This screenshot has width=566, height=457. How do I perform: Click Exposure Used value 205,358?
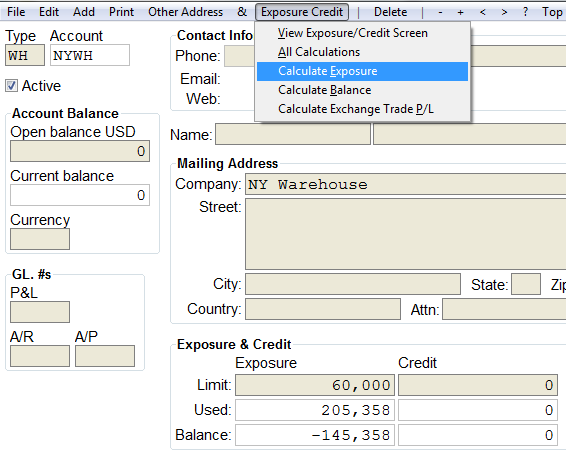tap(315, 410)
